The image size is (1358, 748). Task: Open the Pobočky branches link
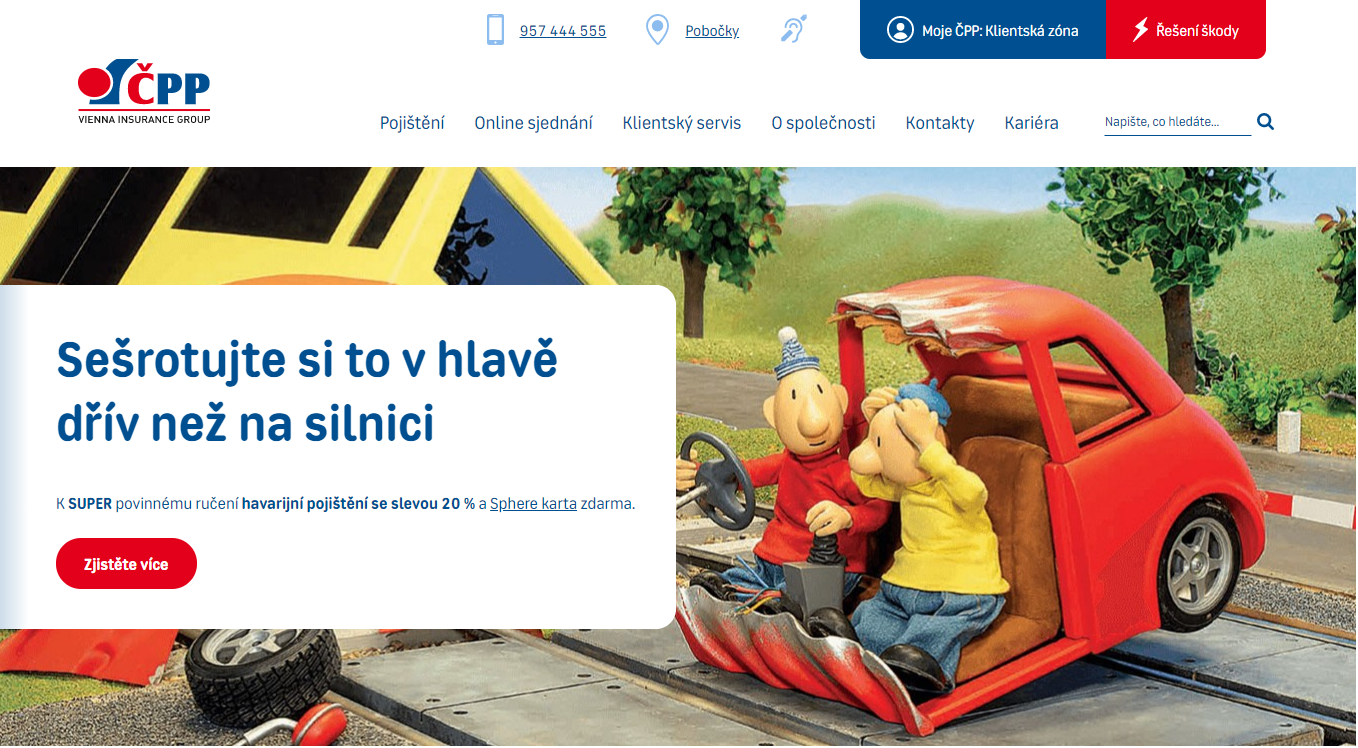pos(712,31)
